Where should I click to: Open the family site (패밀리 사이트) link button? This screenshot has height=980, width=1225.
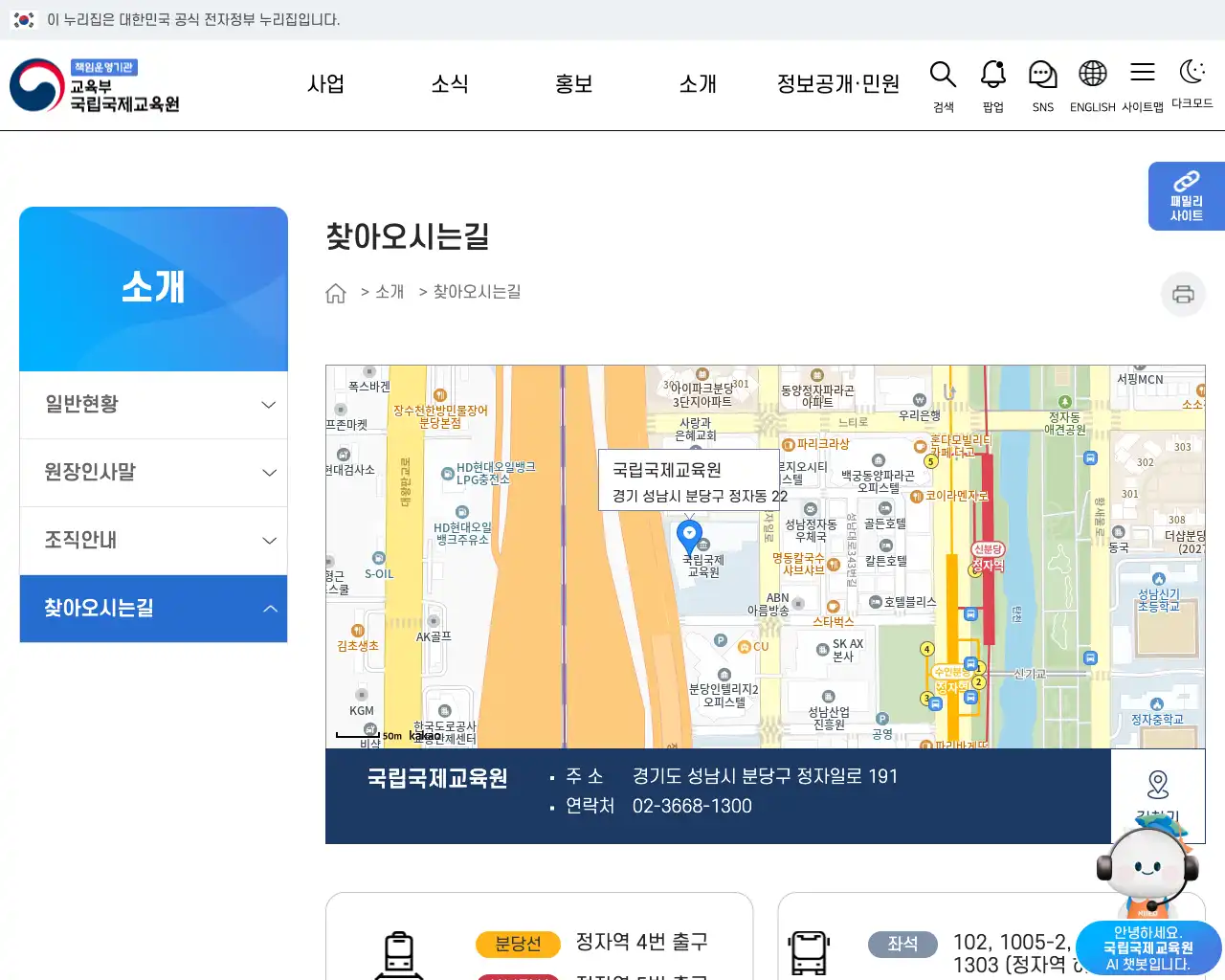tap(1187, 196)
